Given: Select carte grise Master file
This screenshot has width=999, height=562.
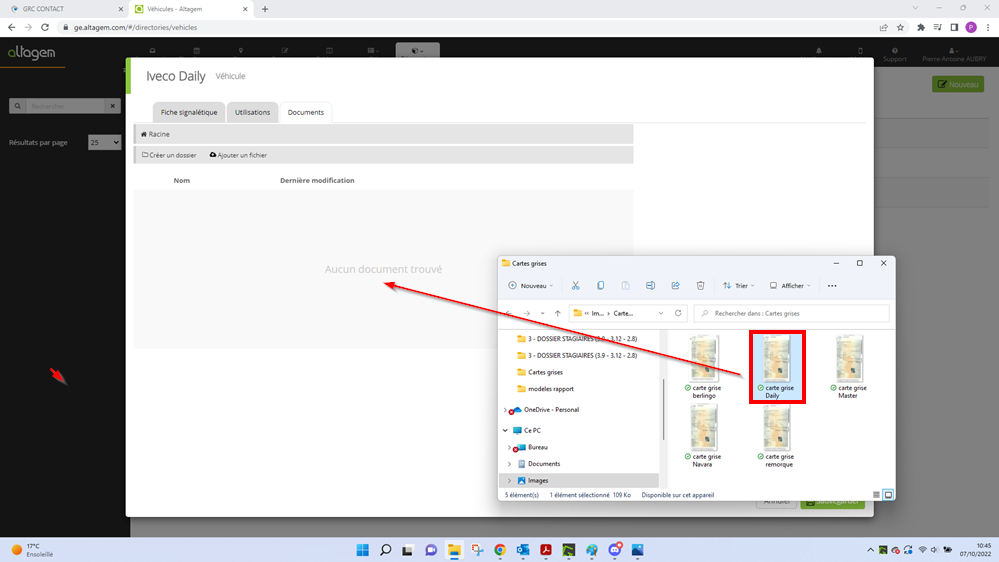Looking at the screenshot, I should coord(849,367).
